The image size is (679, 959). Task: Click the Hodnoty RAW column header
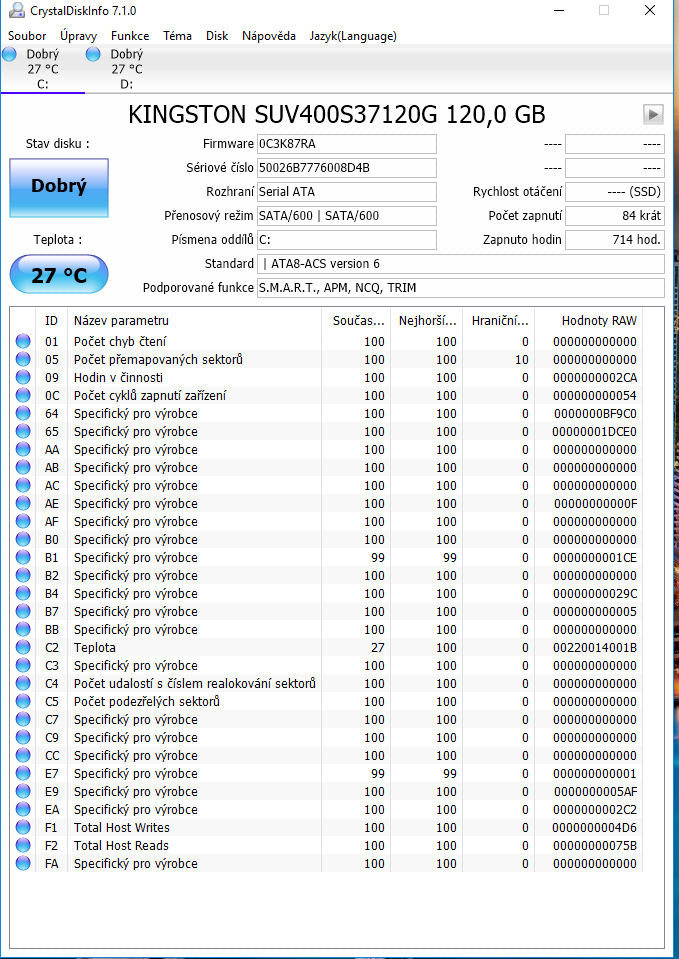click(588, 320)
